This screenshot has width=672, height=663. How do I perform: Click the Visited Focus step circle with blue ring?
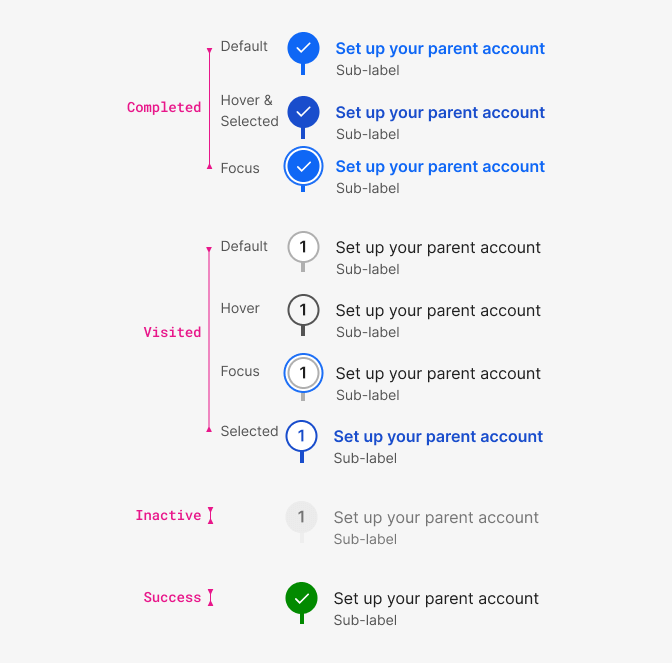point(303,373)
